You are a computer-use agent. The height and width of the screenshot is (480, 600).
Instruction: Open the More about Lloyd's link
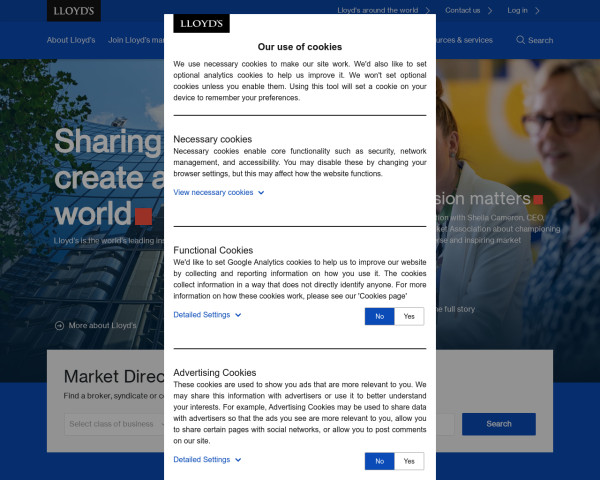102,326
